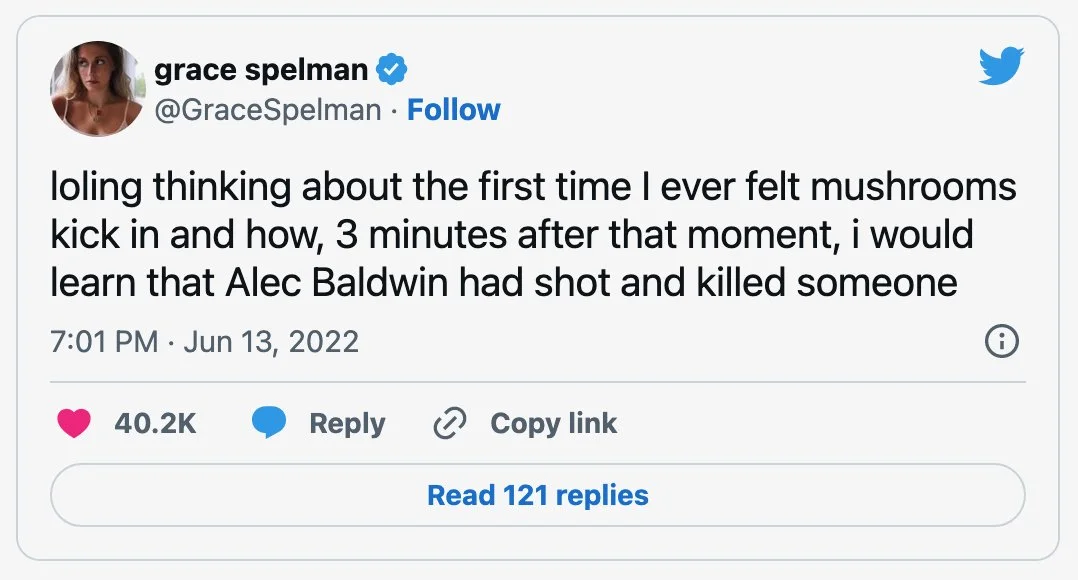Click the blue verified badge

(392, 70)
